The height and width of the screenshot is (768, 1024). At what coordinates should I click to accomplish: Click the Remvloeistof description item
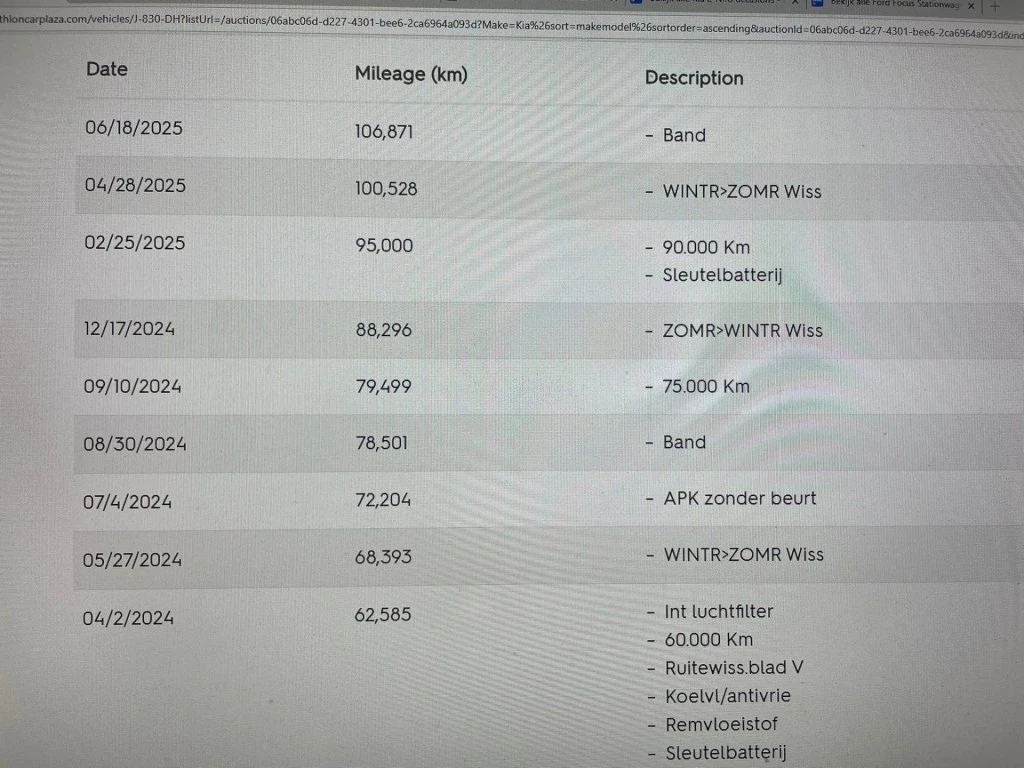point(720,724)
